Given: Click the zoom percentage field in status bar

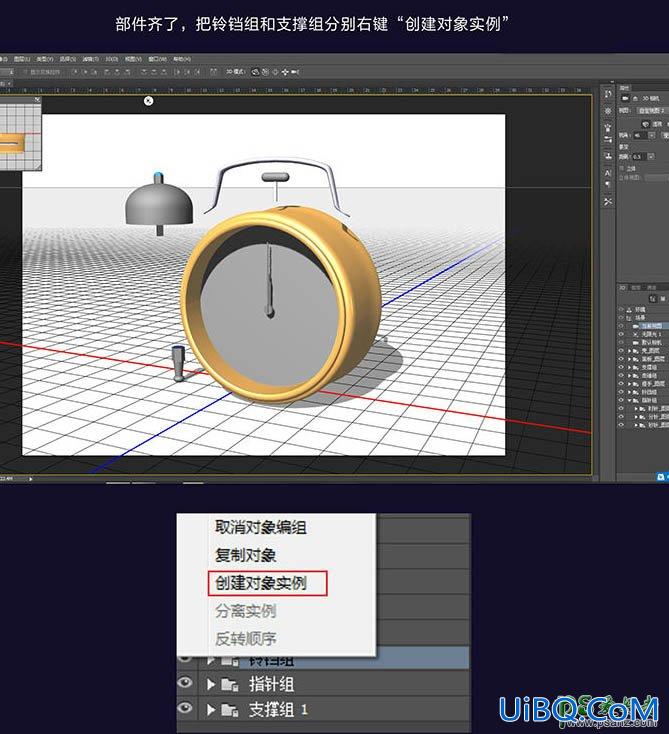Looking at the screenshot, I should (x=7, y=478).
